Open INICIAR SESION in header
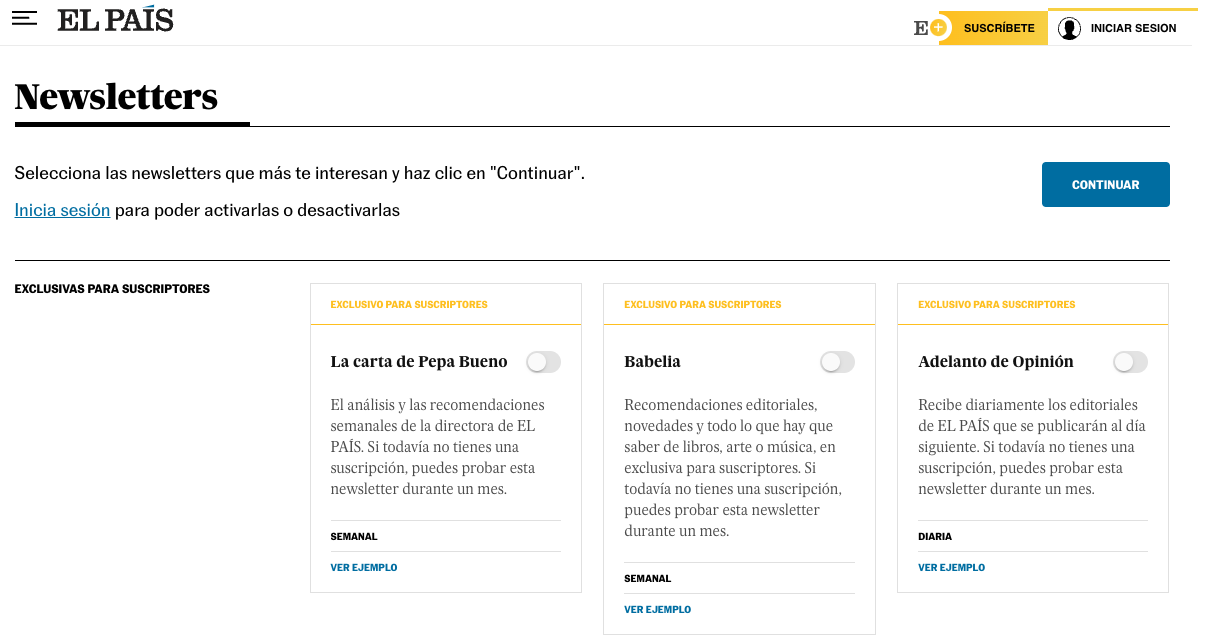 click(x=1133, y=28)
